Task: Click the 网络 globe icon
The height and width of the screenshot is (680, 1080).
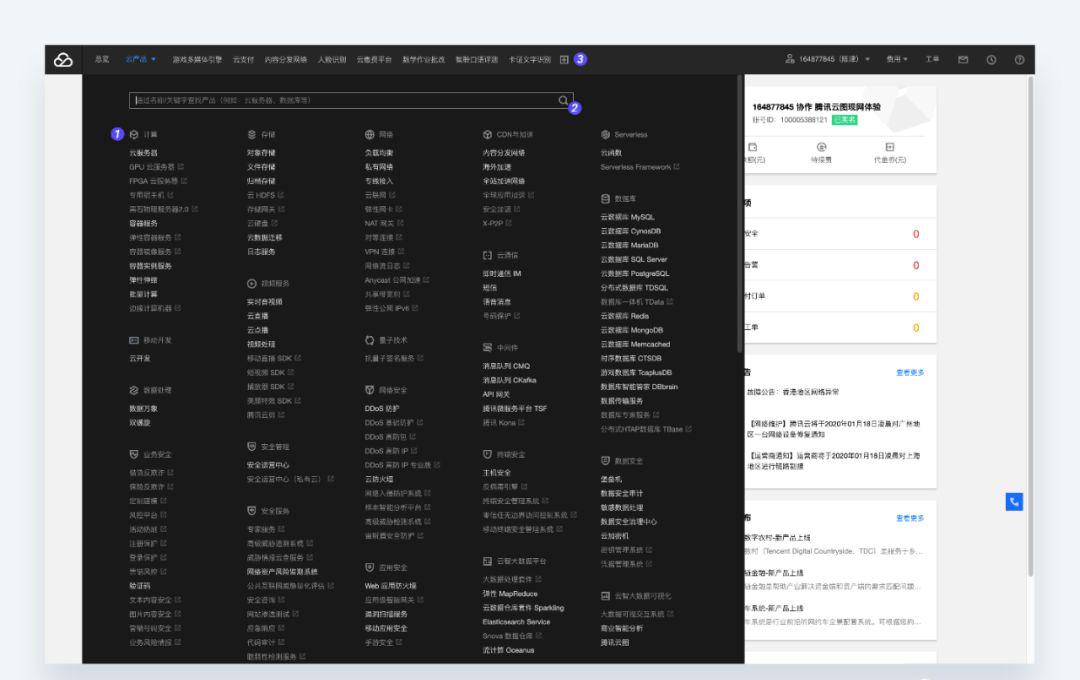Action: [370, 135]
